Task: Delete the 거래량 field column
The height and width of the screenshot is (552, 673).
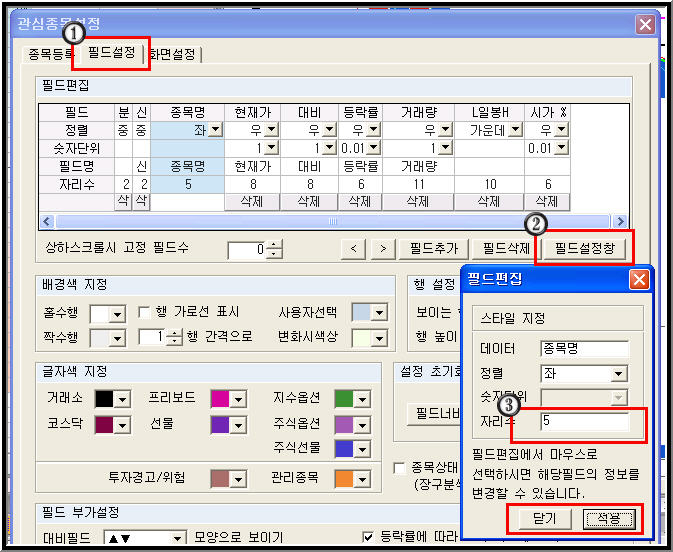Action: [x=418, y=201]
